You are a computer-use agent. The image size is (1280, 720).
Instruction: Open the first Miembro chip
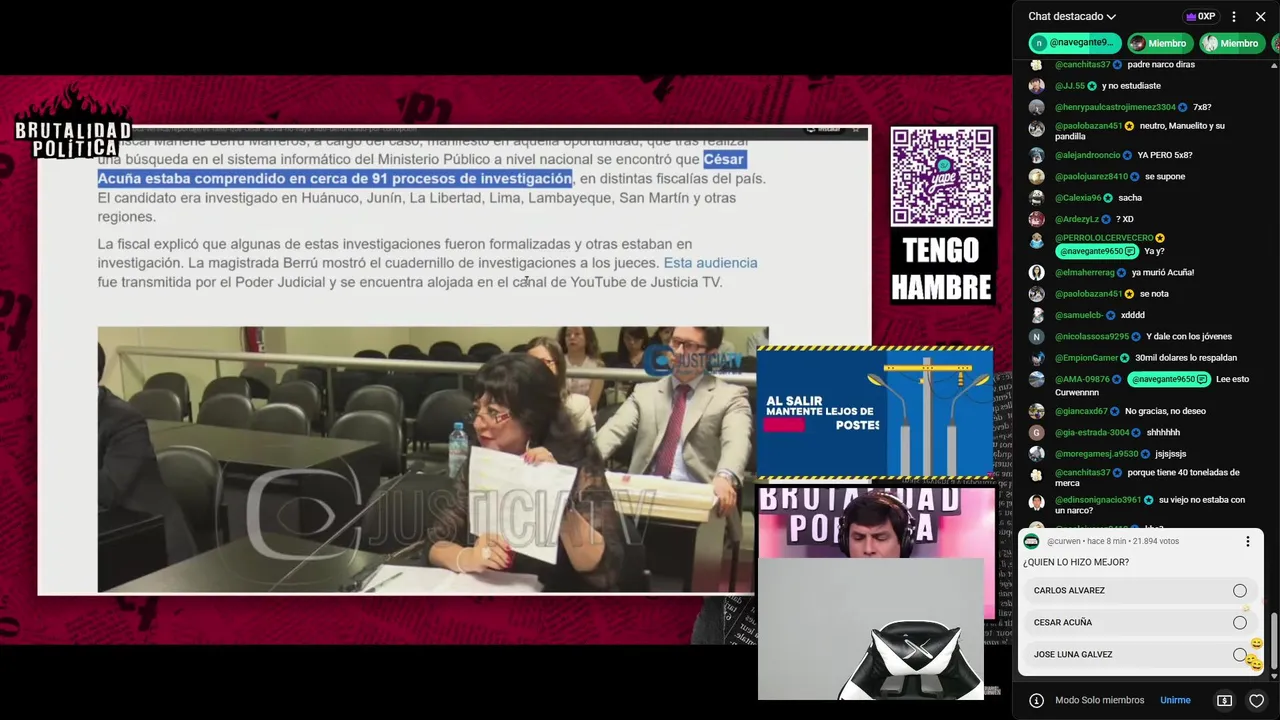[1158, 43]
